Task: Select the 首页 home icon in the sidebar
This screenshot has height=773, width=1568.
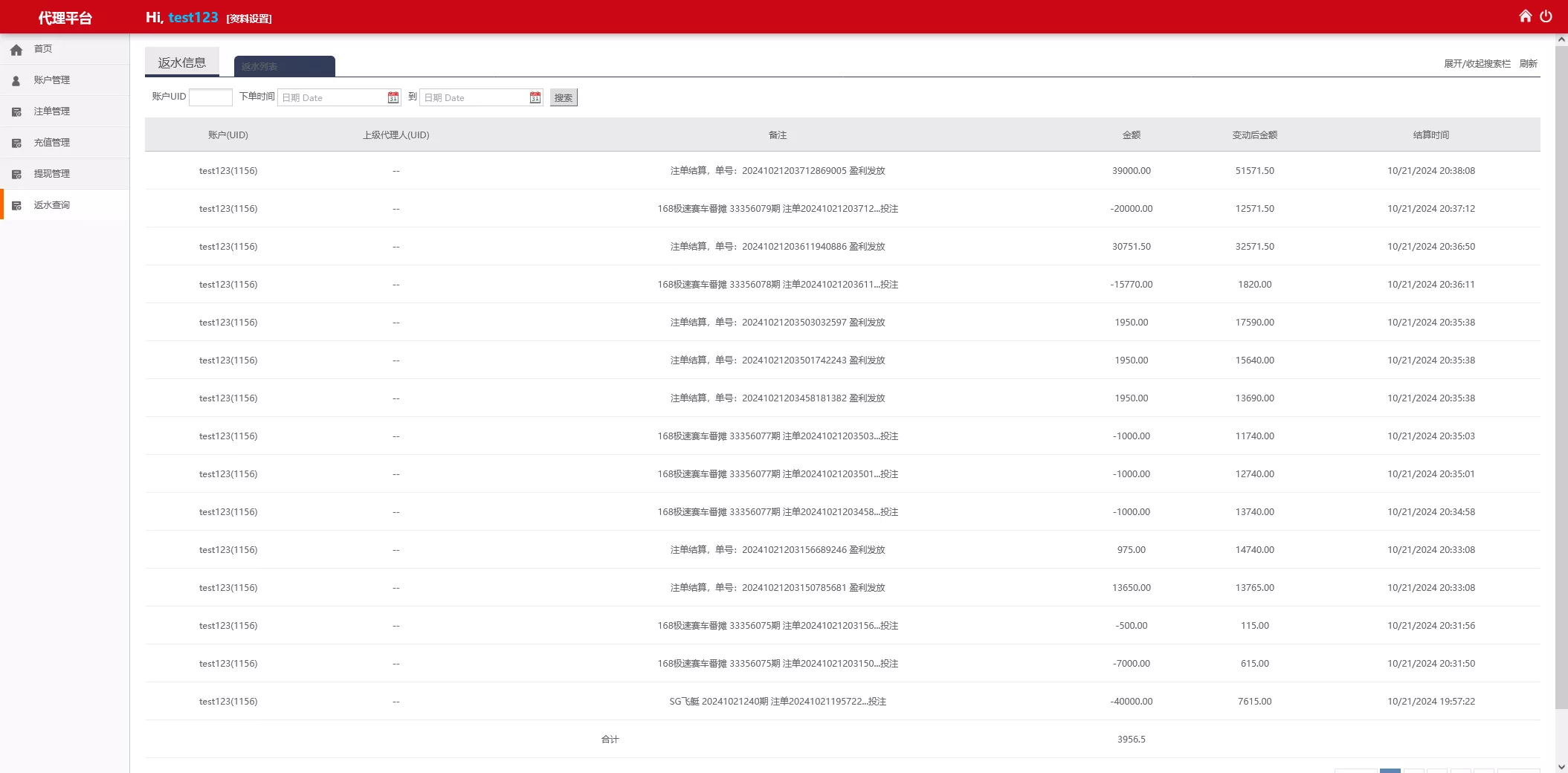Action: point(16,49)
